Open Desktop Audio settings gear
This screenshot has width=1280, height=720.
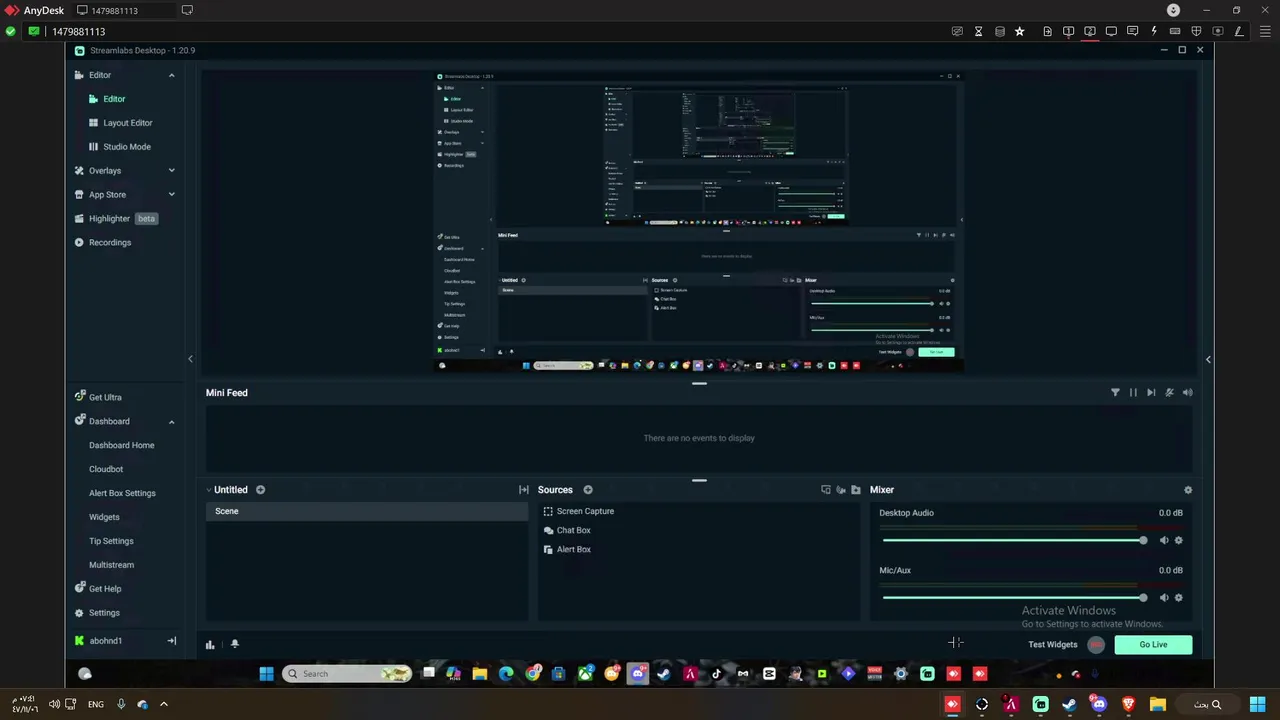pyautogui.click(x=1179, y=540)
